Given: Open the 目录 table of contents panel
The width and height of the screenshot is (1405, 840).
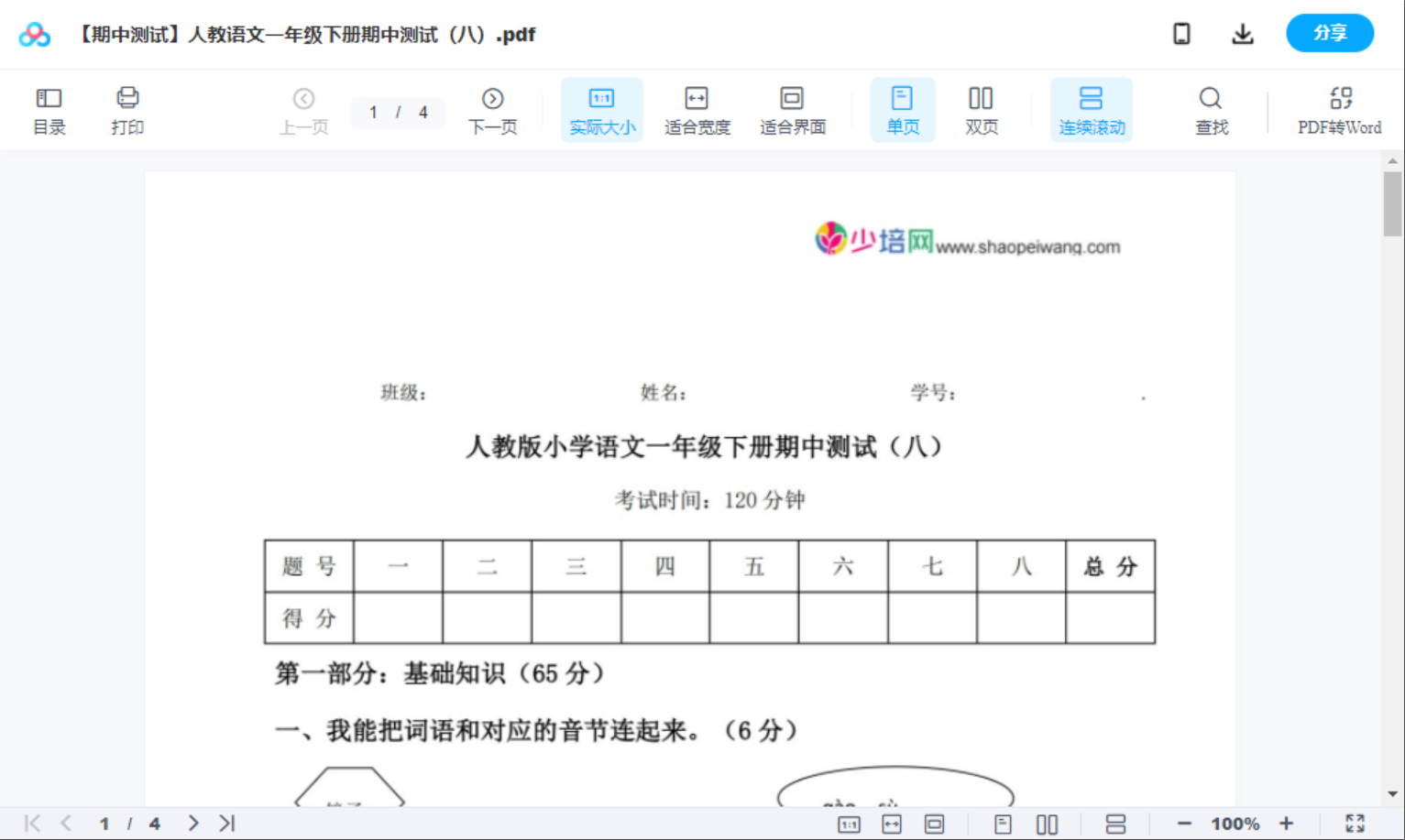Looking at the screenshot, I should [x=49, y=109].
